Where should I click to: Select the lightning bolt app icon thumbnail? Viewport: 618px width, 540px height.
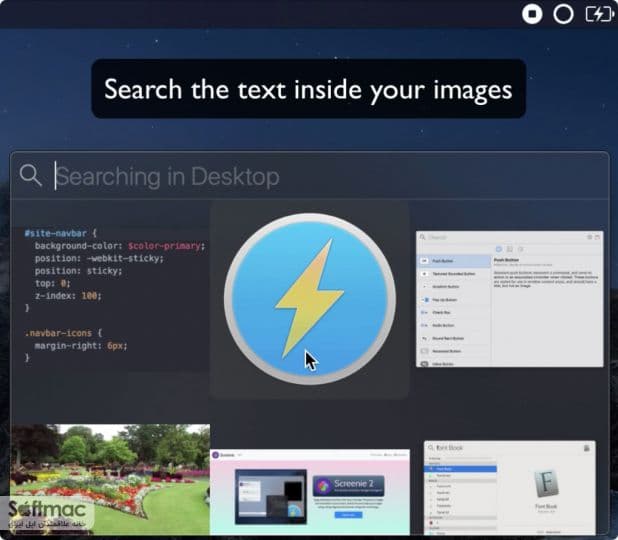point(310,300)
